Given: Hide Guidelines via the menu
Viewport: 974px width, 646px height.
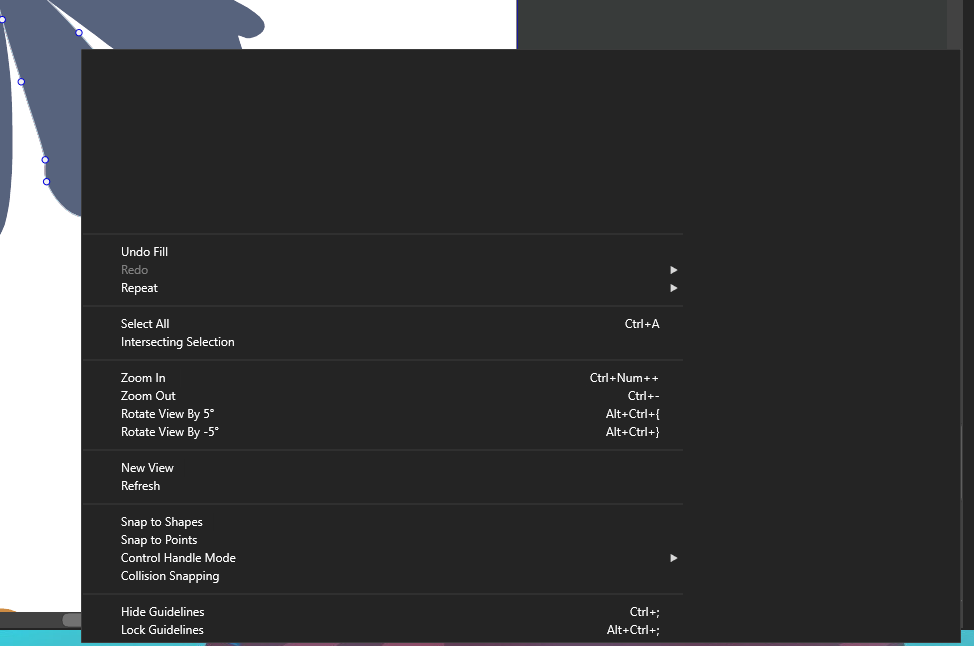Looking at the screenshot, I should [163, 612].
